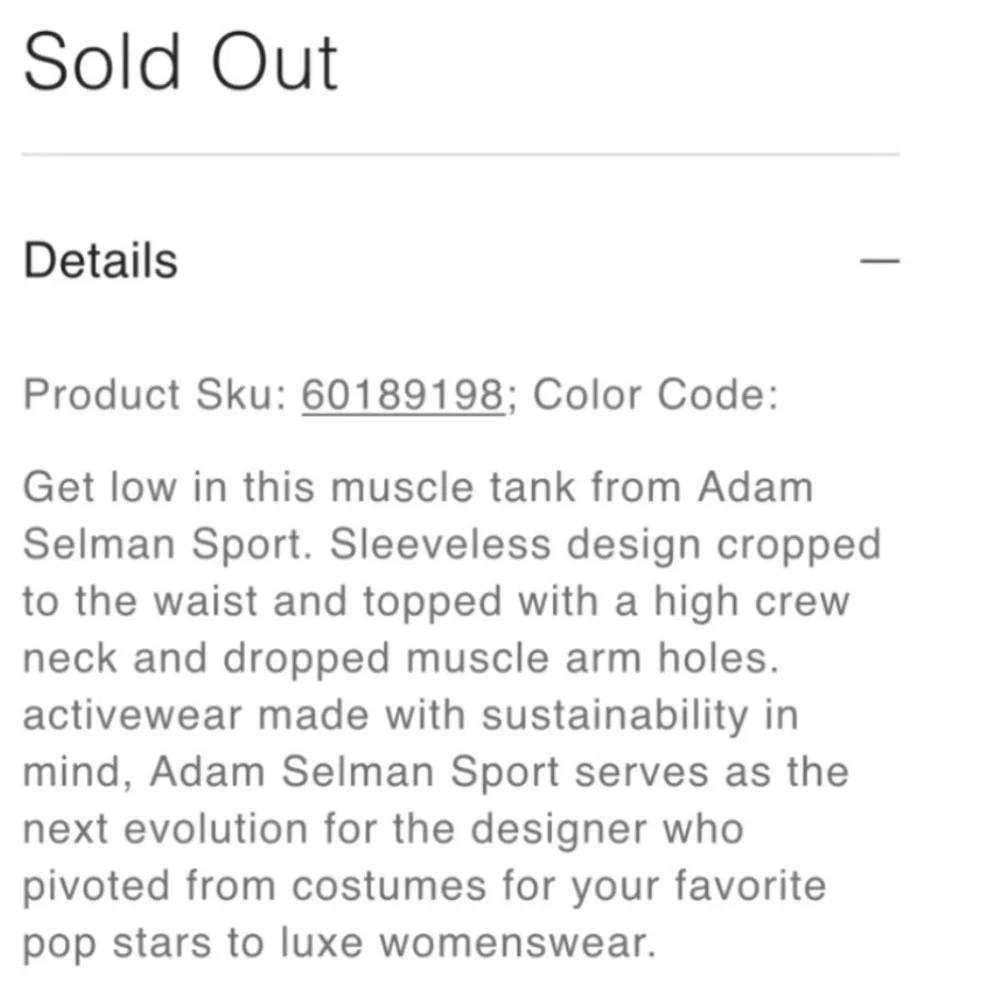Click the horizontal divider under Sold Out
1000x1000 pixels.
460,153
